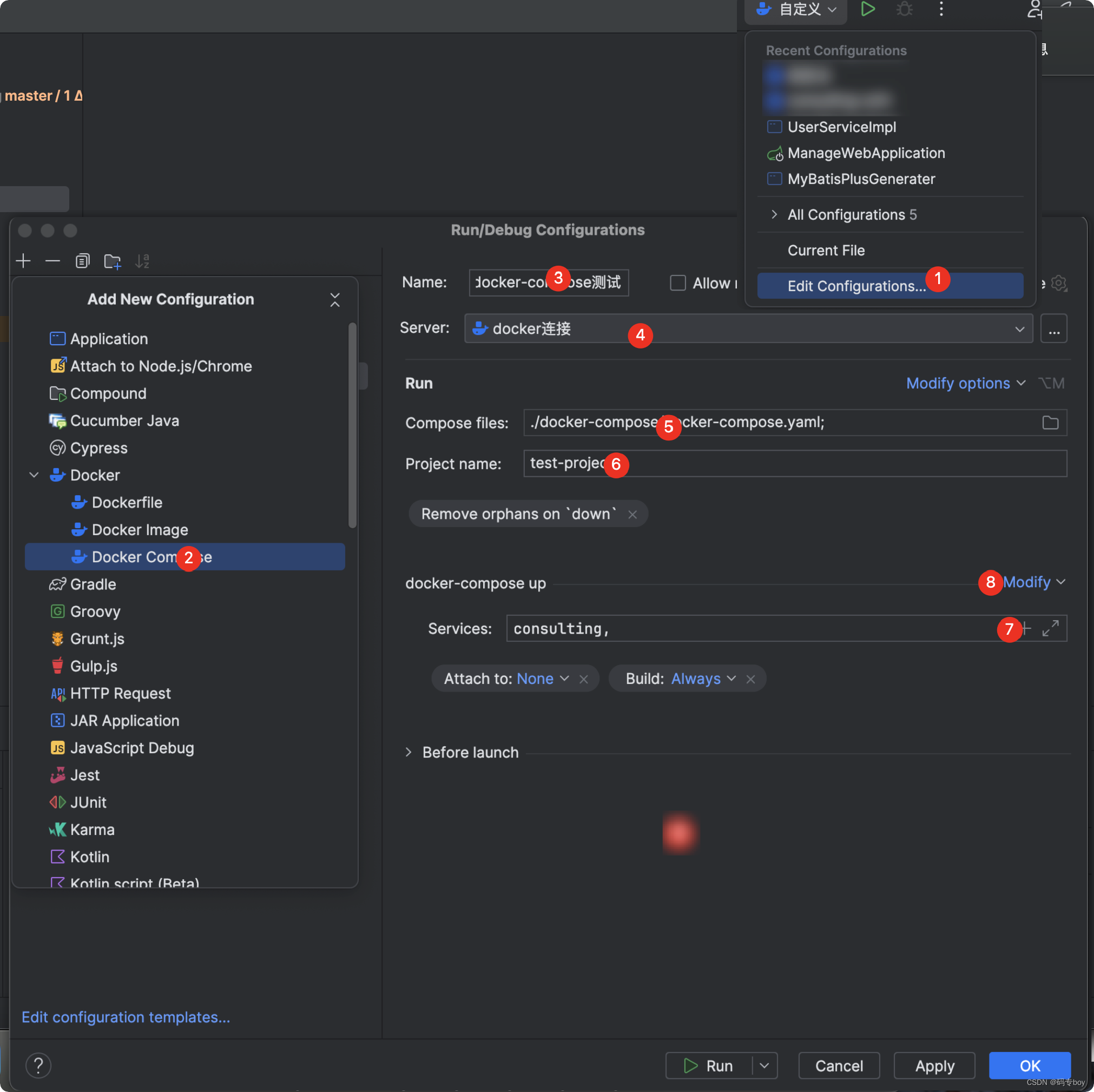Click the Debug bug icon in top toolbar
Viewport: 1094px width, 1092px height.
point(904,9)
